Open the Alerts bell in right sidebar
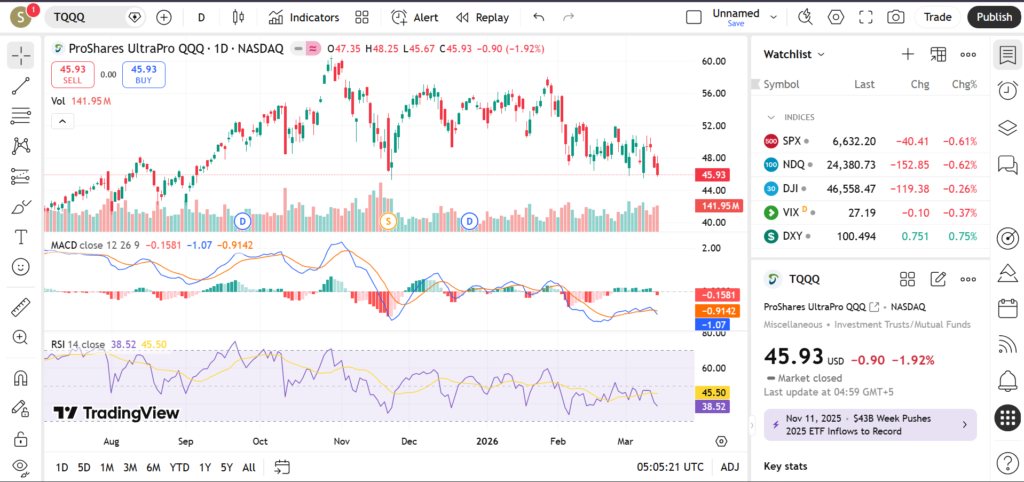 click(x=1007, y=381)
